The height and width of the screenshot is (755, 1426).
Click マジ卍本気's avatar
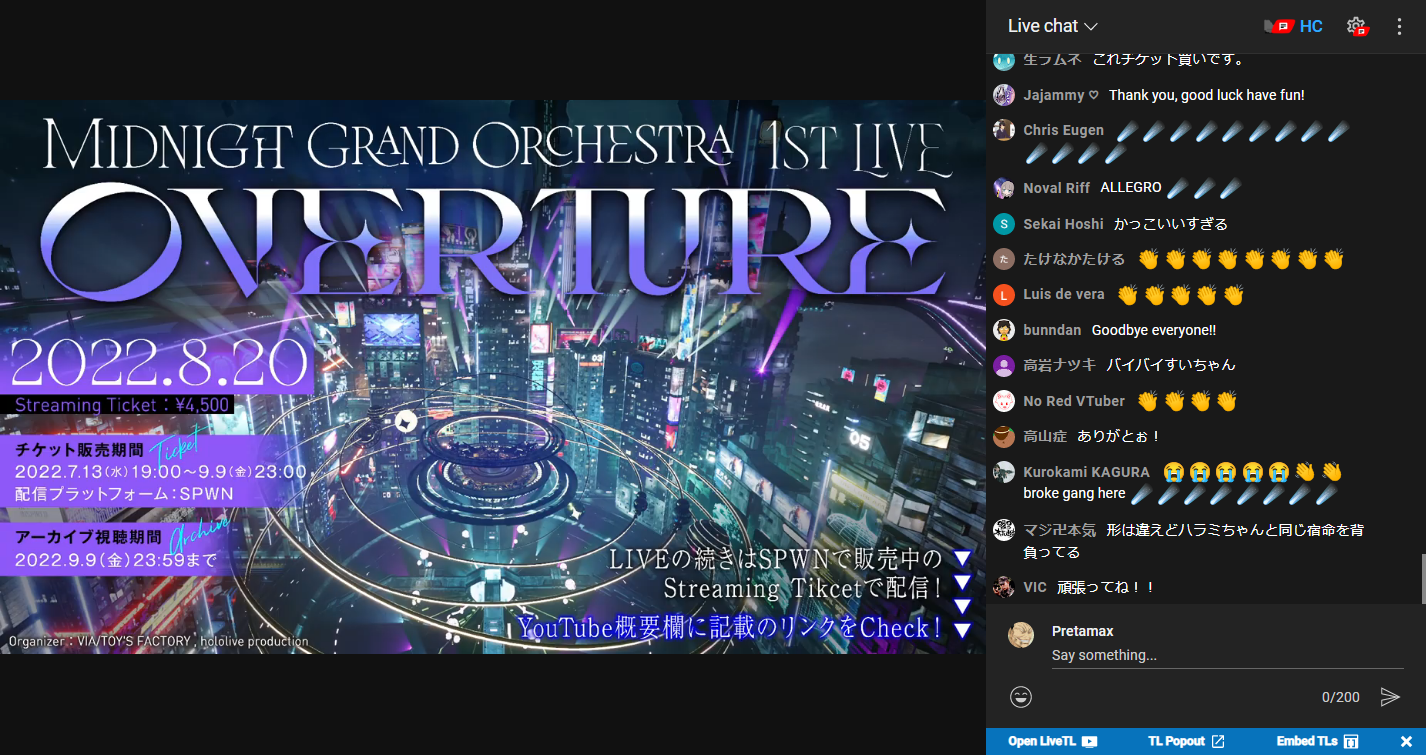coord(1004,530)
